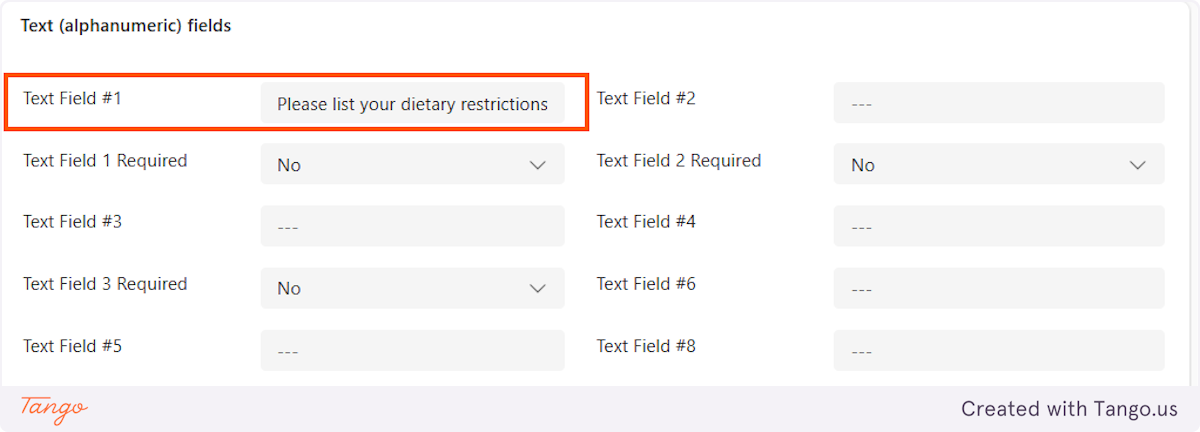Focus the Text Field #5 input box
Image resolution: width=1200 pixels, height=432 pixels.
[x=412, y=350]
